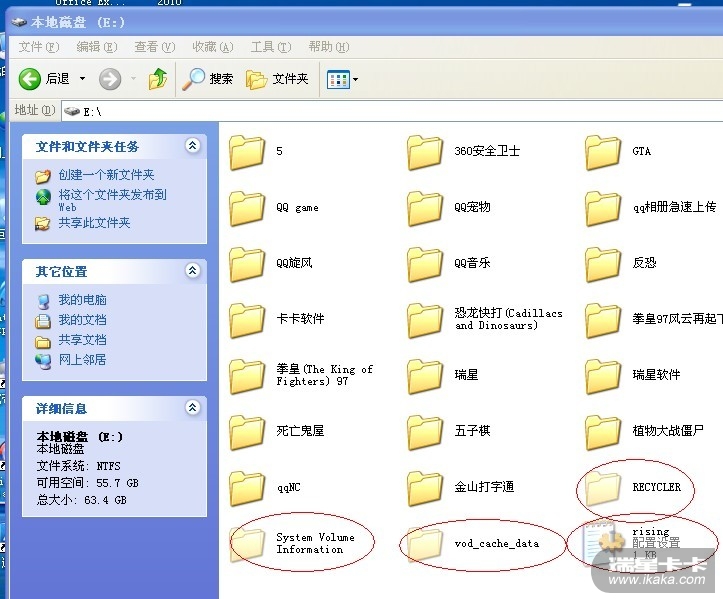Select the 360安全卫士 folder
The width and height of the screenshot is (723, 599).
point(463,152)
